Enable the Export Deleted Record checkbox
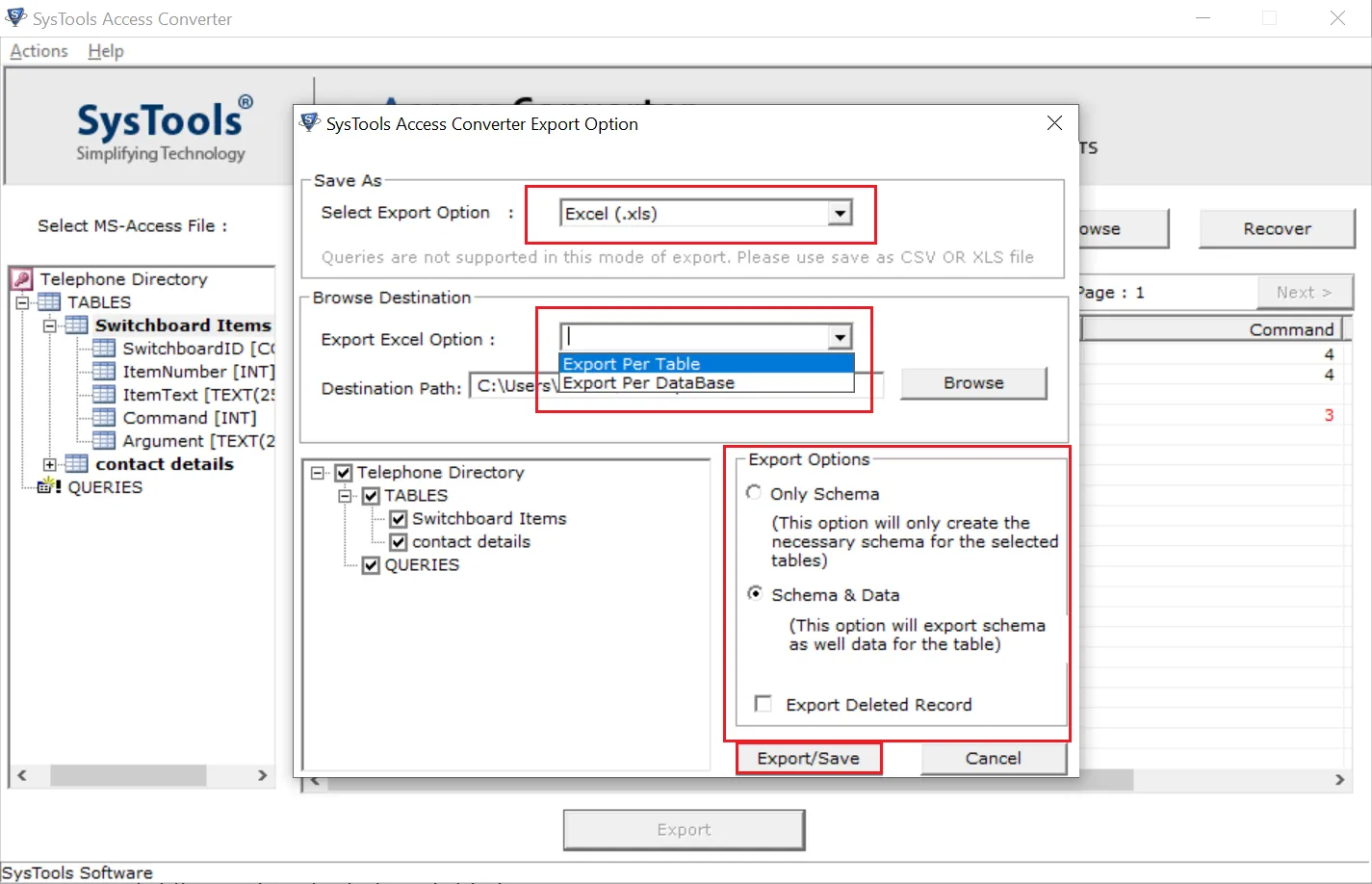1372x884 pixels. tap(764, 704)
